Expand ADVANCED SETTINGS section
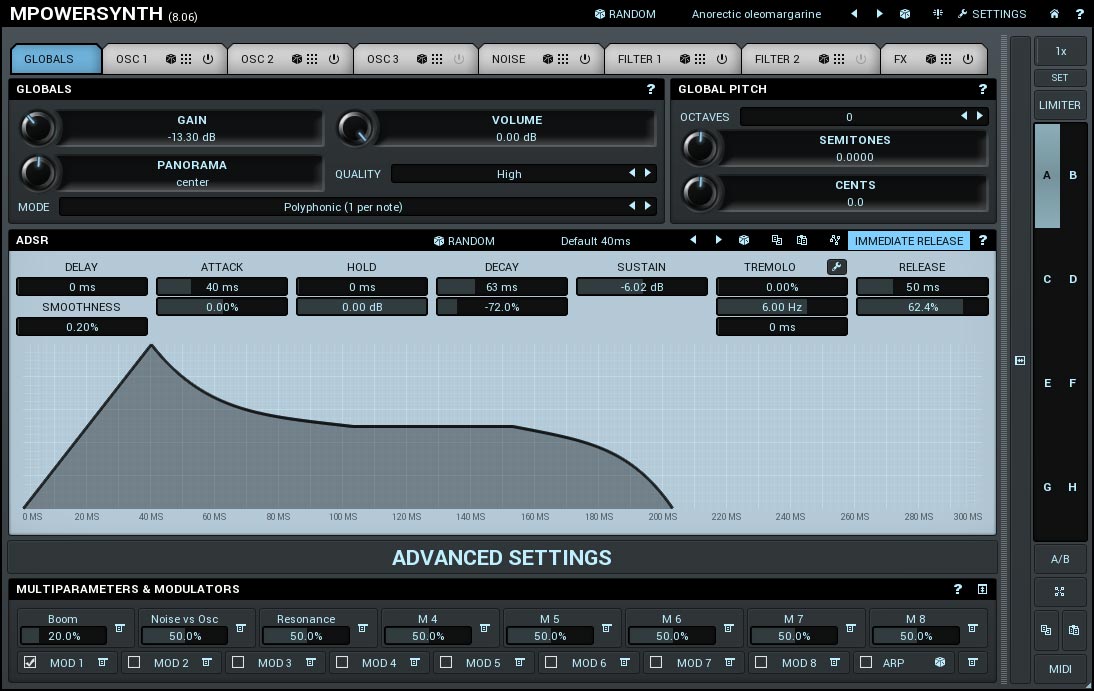 pyautogui.click(x=502, y=558)
